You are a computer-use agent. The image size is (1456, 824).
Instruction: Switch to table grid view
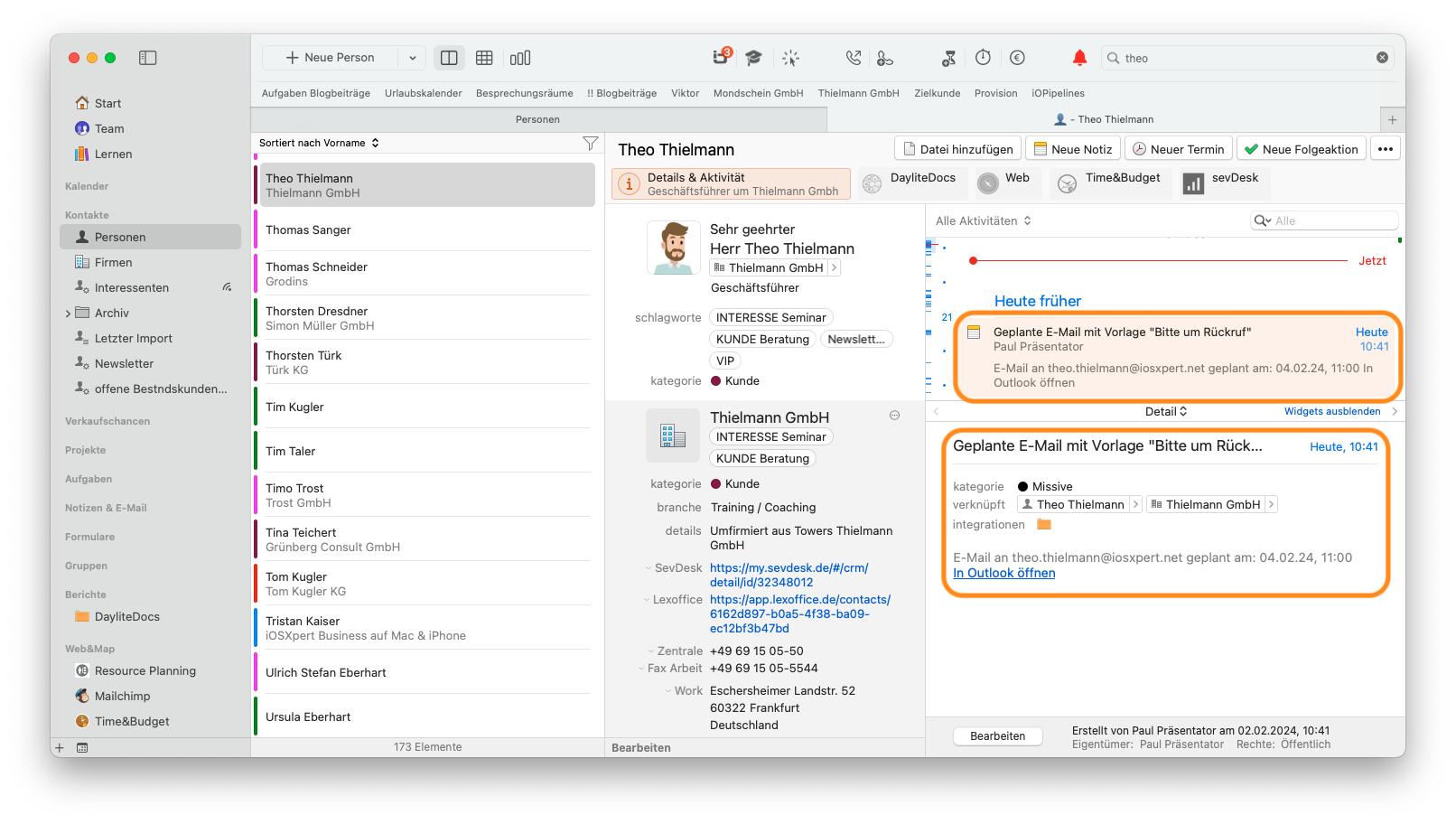point(484,58)
